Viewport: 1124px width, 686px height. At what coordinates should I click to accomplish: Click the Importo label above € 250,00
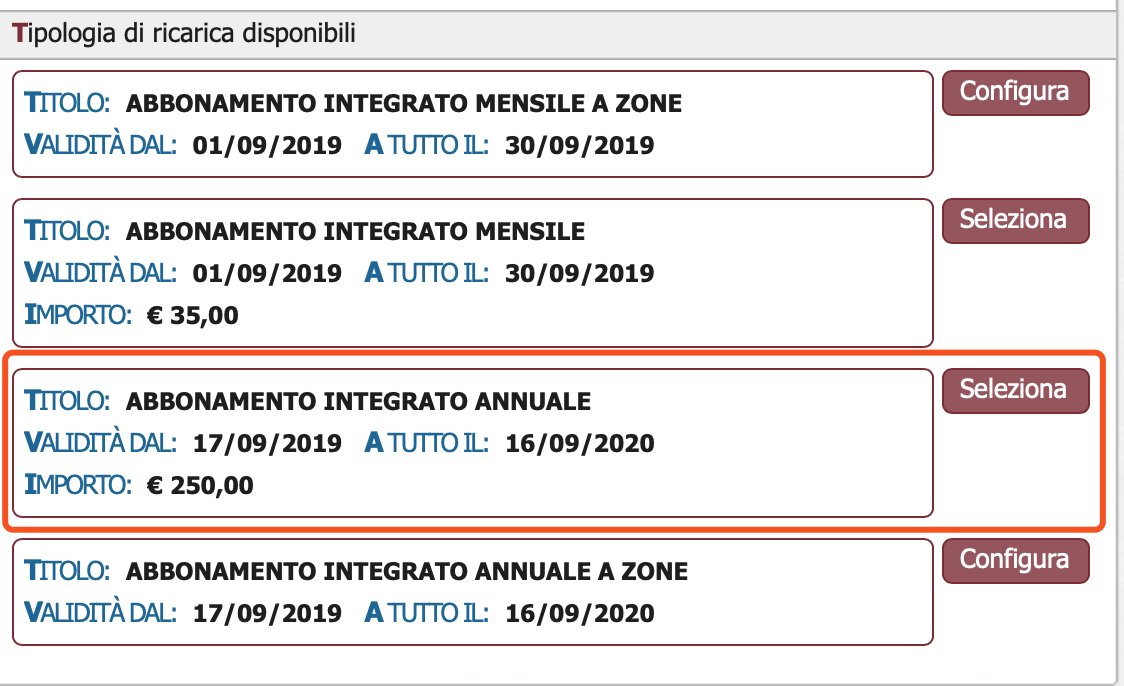pos(78,485)
